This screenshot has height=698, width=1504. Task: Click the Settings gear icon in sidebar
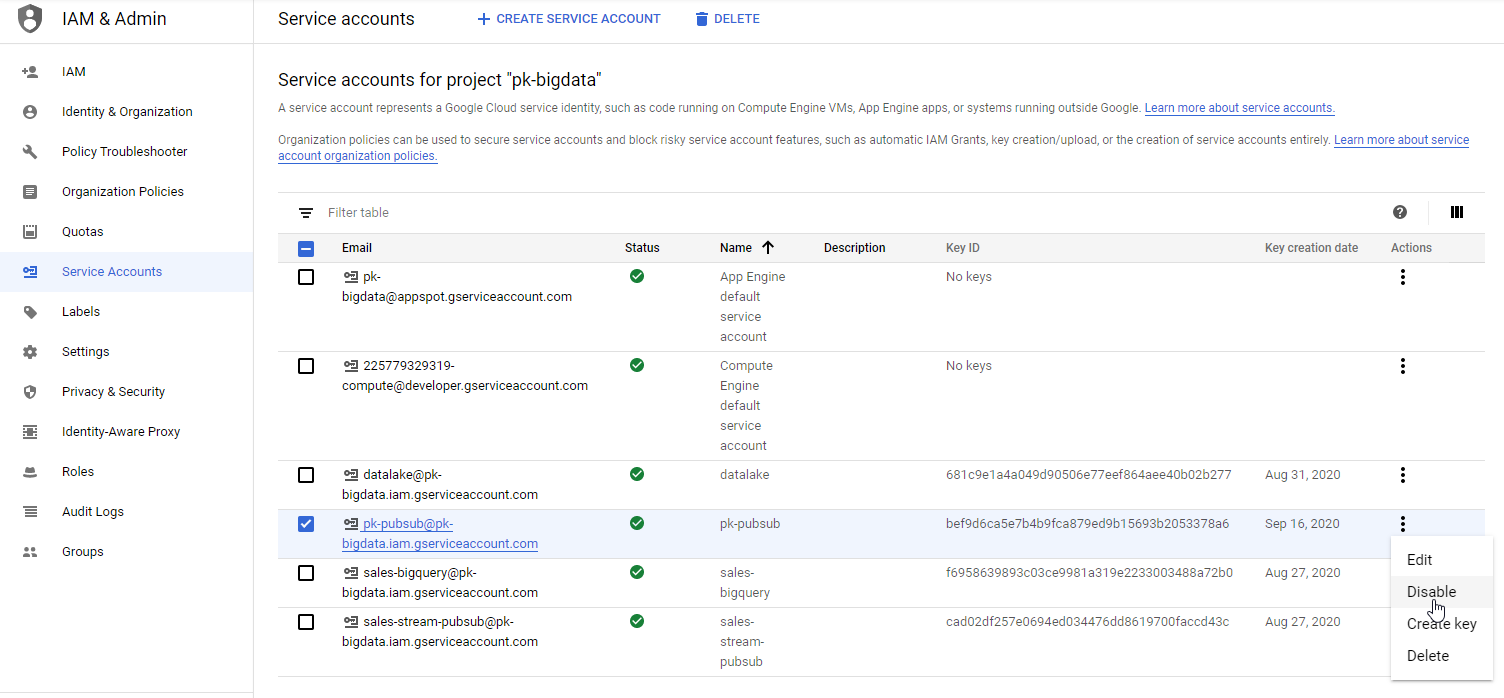click(30, 352)
